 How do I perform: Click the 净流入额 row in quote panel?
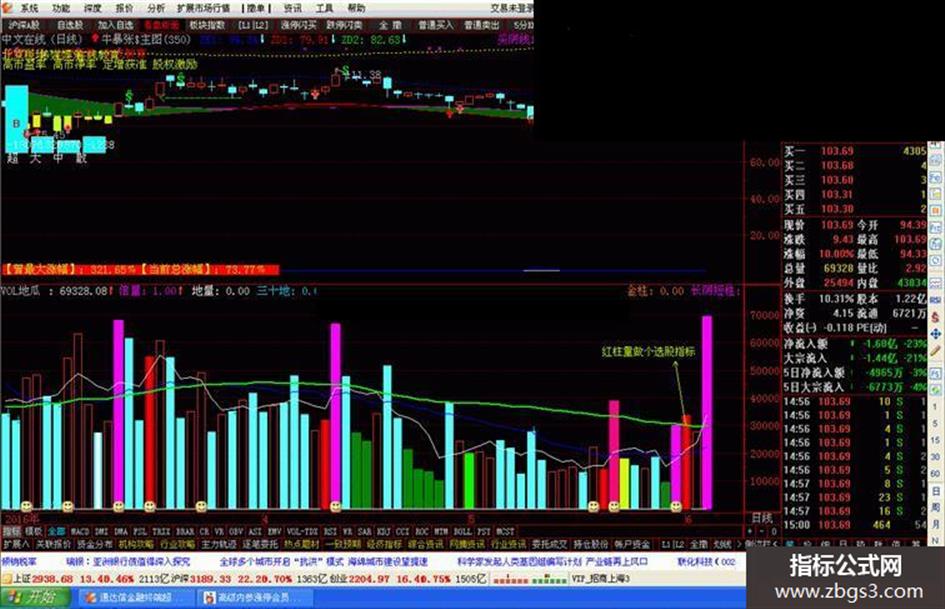point(855,344)
